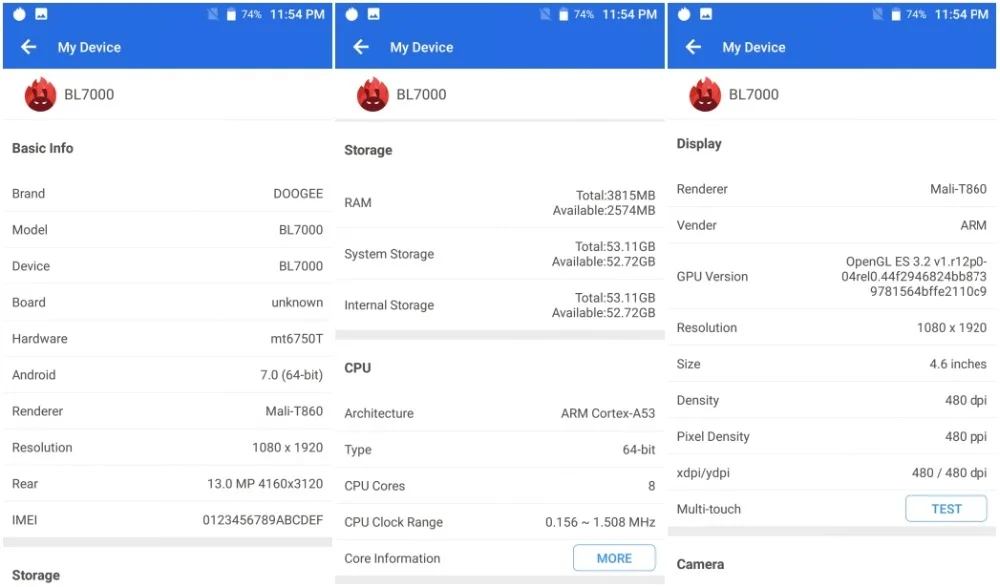Tap Storage header at top of middle screen
Viewport: 1000px width, 587px height.
[368, 150]
